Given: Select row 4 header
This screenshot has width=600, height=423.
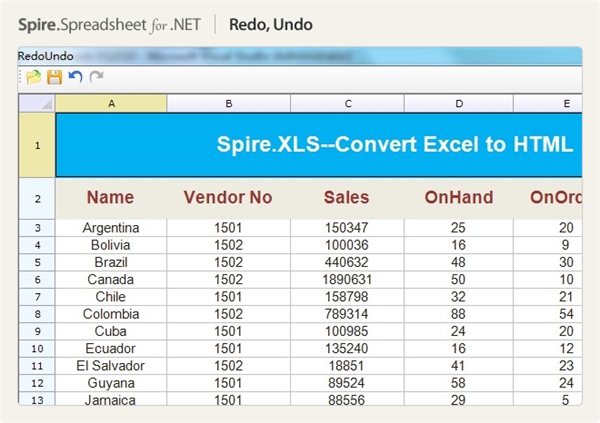Looking at the screenshot, I should point(37,245).
